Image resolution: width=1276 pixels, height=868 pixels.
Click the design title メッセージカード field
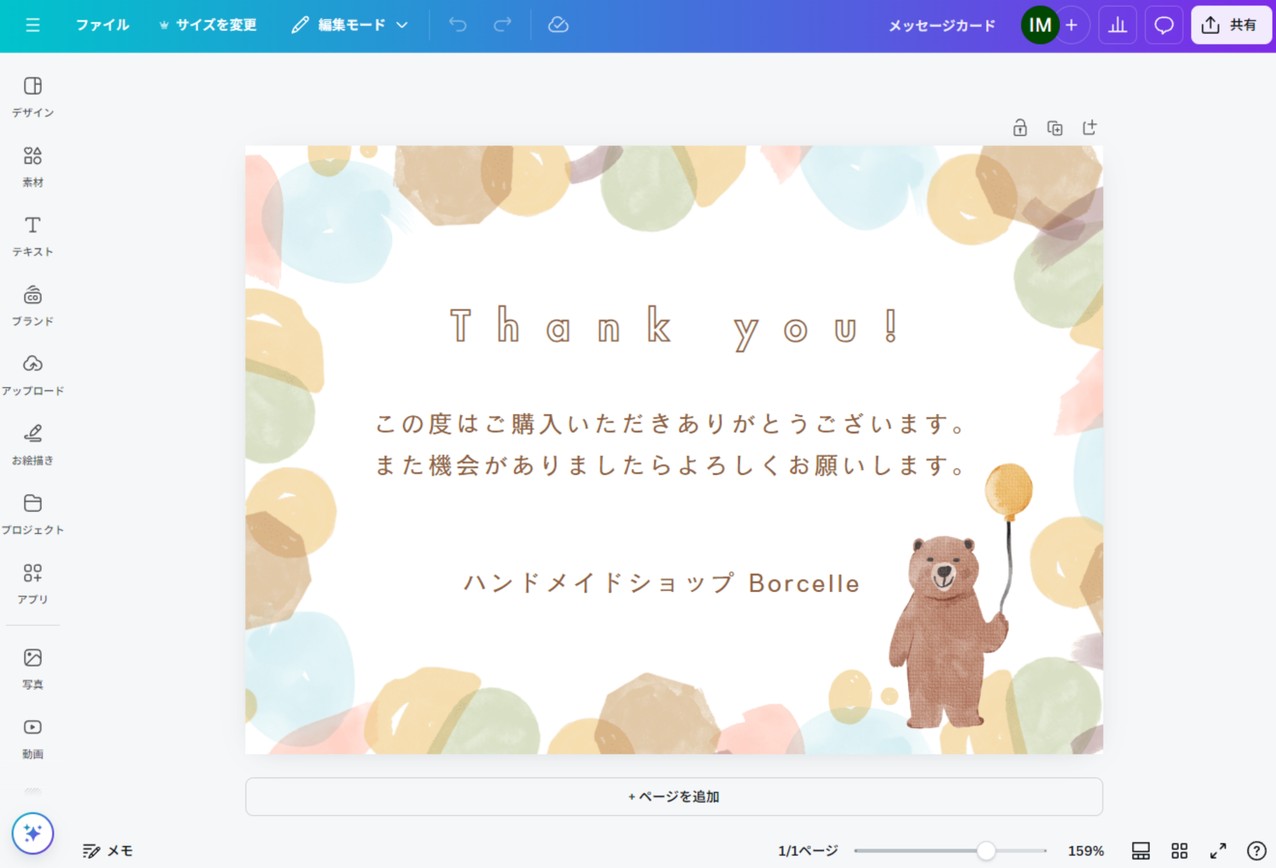[941, 25]
